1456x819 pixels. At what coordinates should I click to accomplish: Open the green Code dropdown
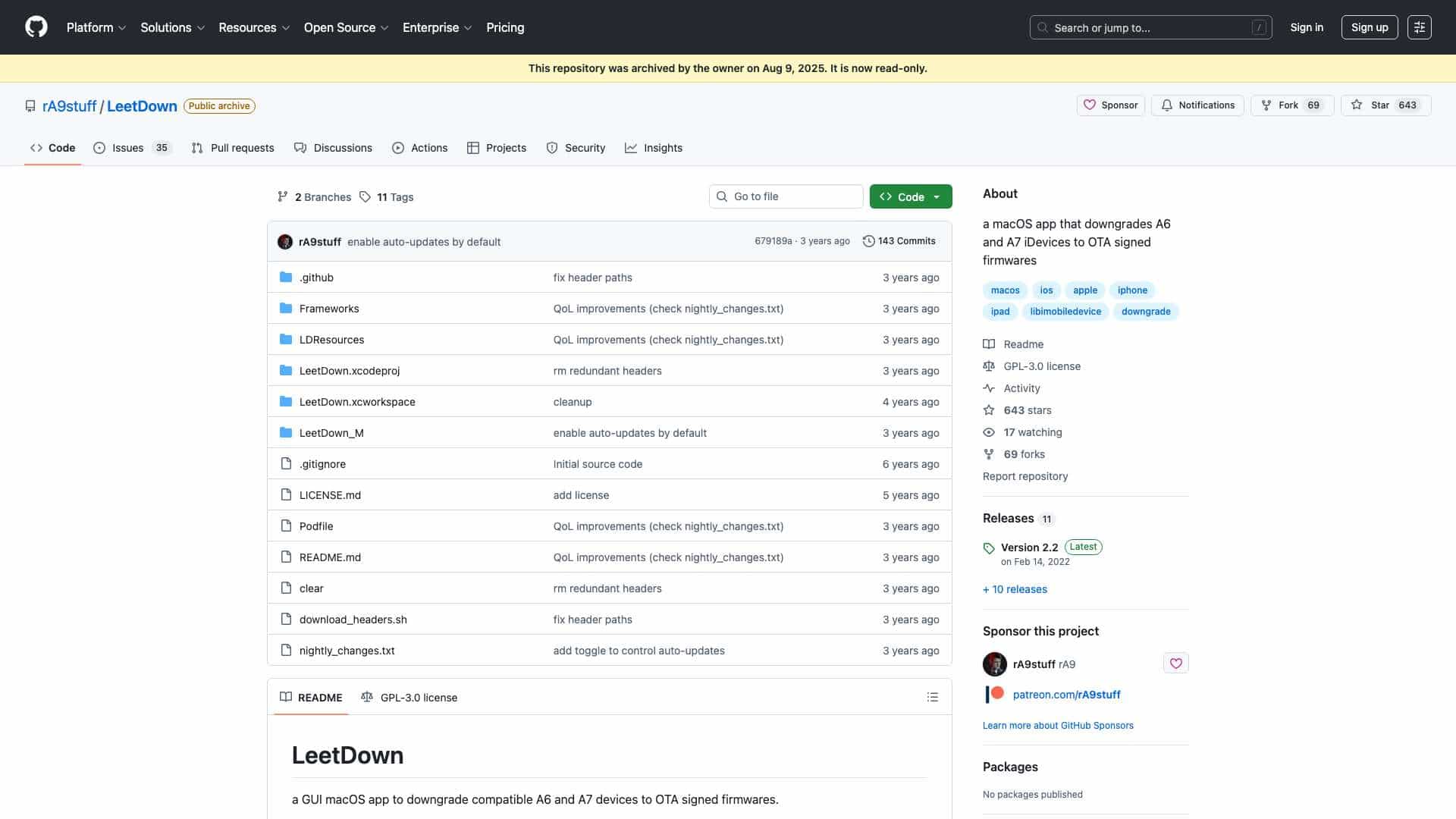pyautogui.click(x=911, y=196)
